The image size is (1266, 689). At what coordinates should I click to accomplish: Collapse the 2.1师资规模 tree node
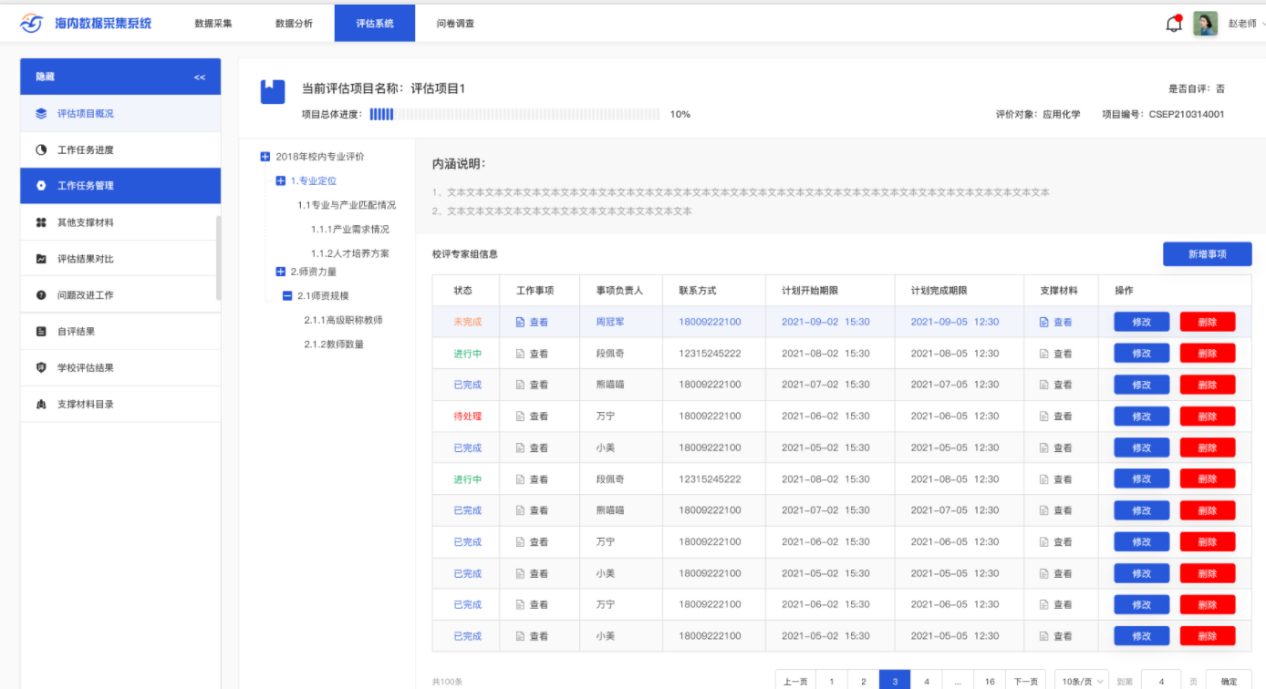point(287,296)
